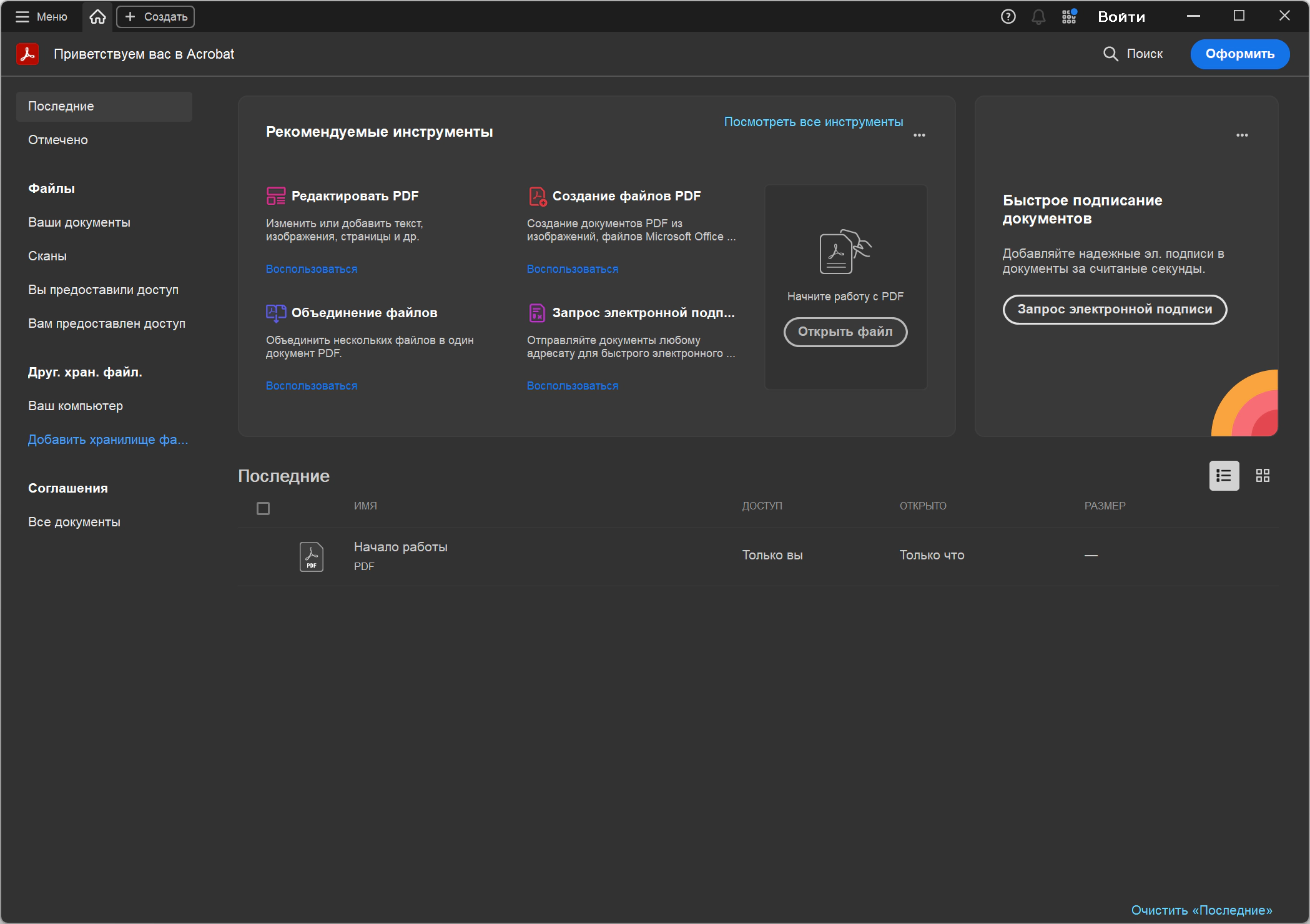Open the Home tab icon
Image resolution: width=1310 pixels, height=924 pixels.
(x=97, y=17)
